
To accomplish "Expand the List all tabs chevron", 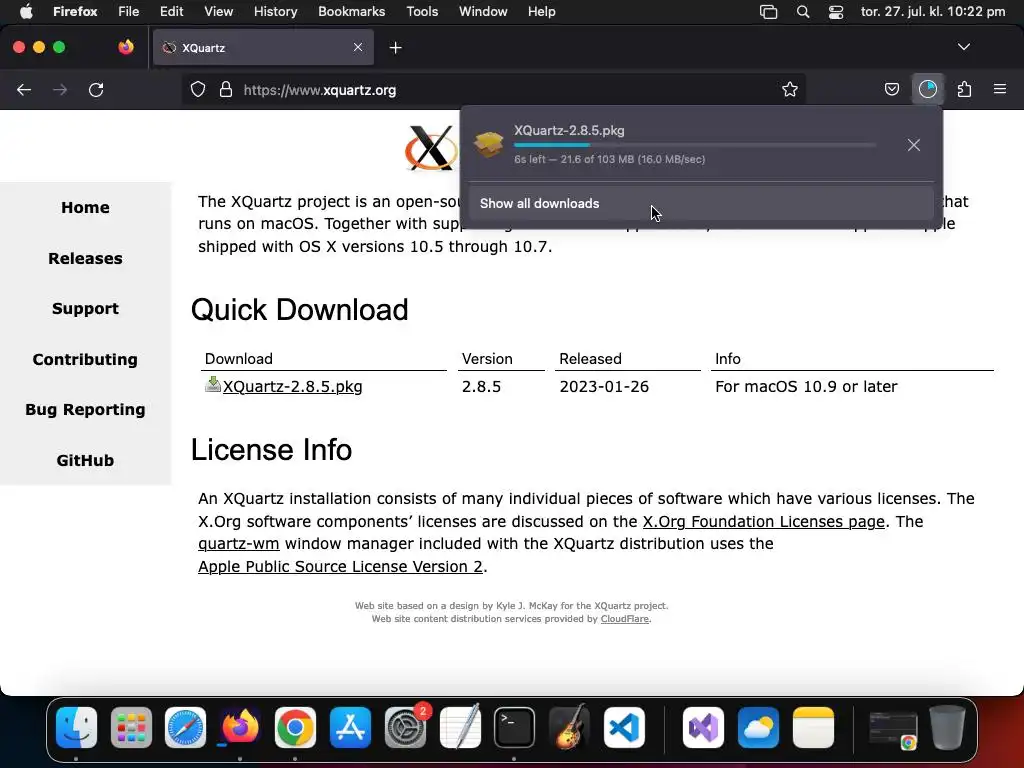I will pyautogui.click(x=963, y=47).
